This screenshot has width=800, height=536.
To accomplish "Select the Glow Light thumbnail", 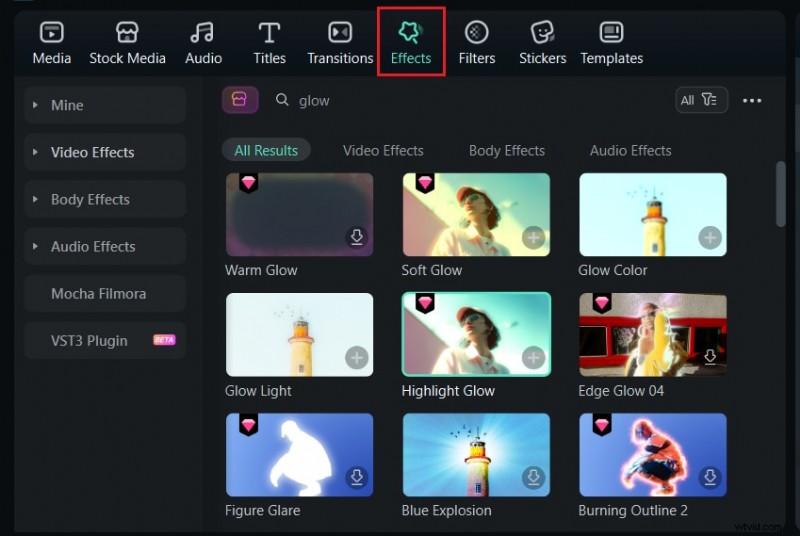I will [x=299, y=335].
